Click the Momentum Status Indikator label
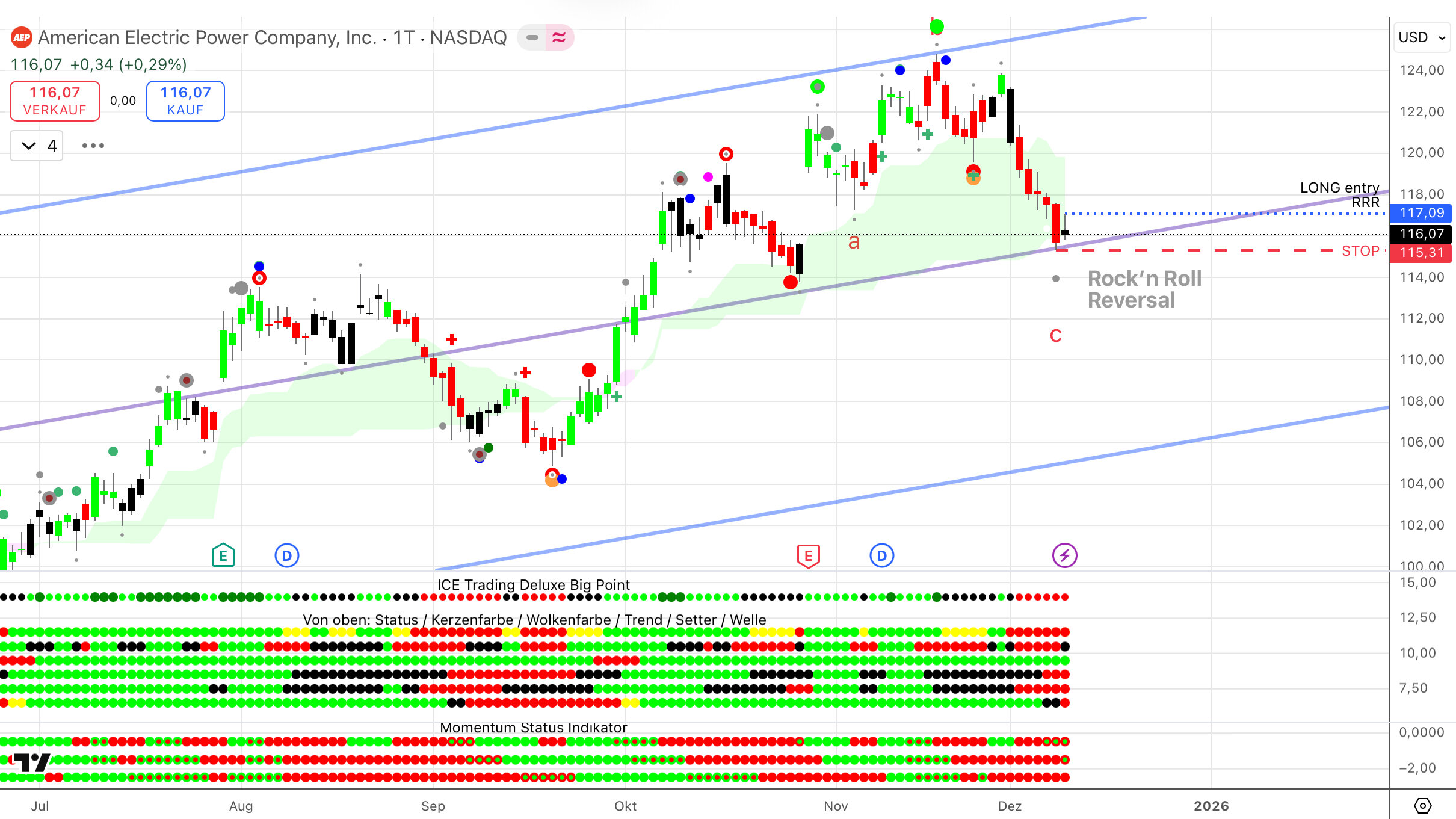1456x819 pixels. pos(533,728)
